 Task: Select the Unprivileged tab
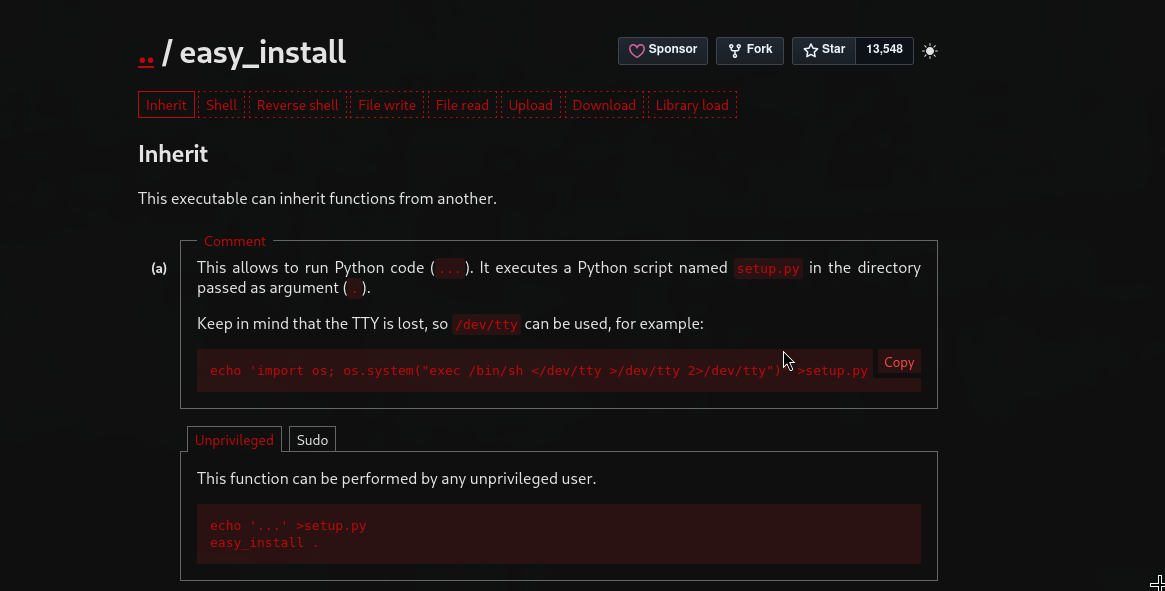[234, 440]
